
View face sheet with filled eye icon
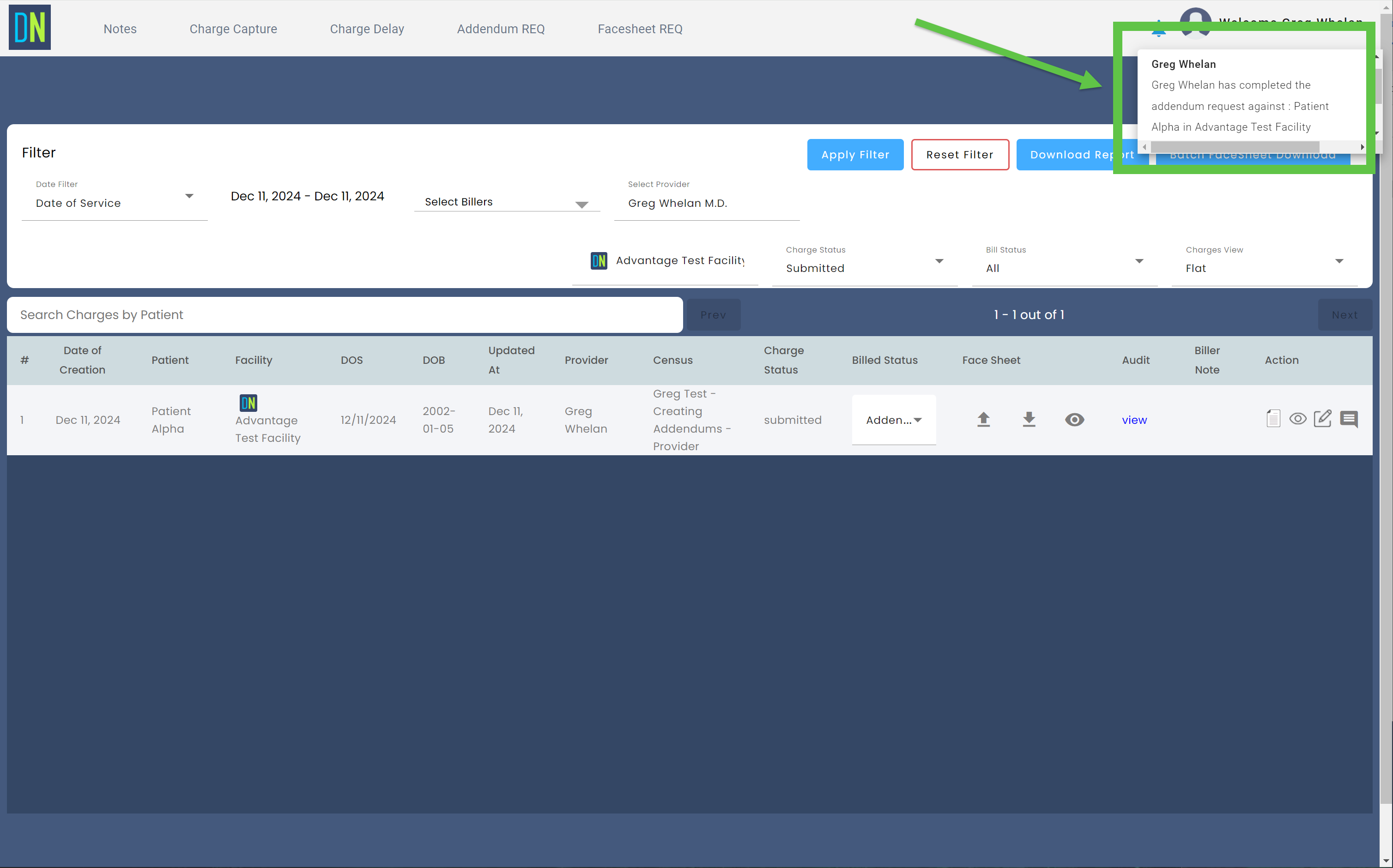click(1074, 420)
